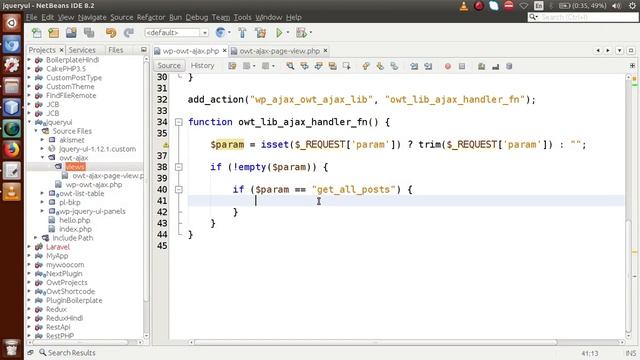This screenshot has height=360, width=640.
Task: Close the wp-owt-ajax.php editor tab
Action: click(x=224, y=51)
